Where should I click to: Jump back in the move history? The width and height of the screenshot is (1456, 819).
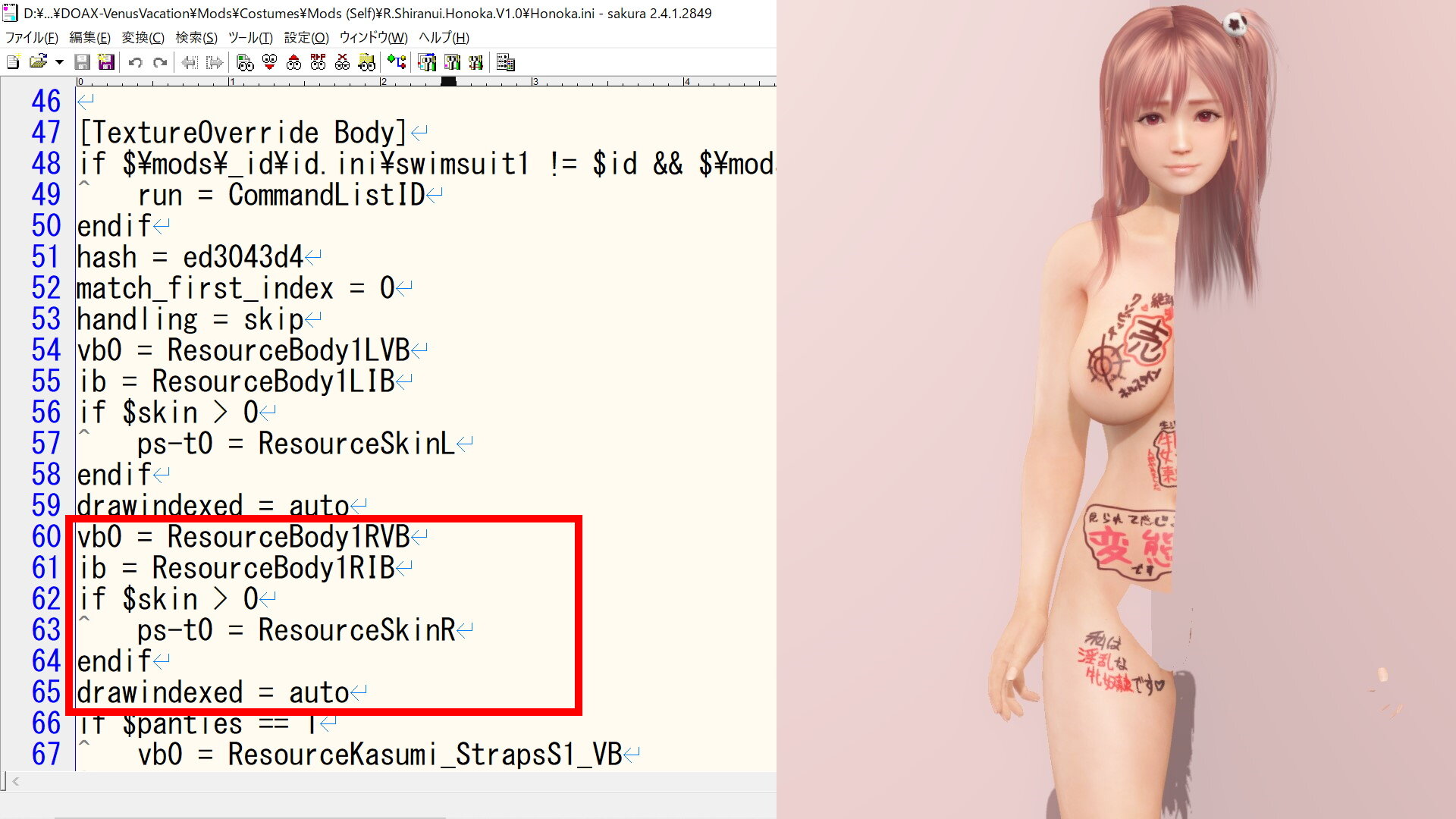click(x=190, y=62)
